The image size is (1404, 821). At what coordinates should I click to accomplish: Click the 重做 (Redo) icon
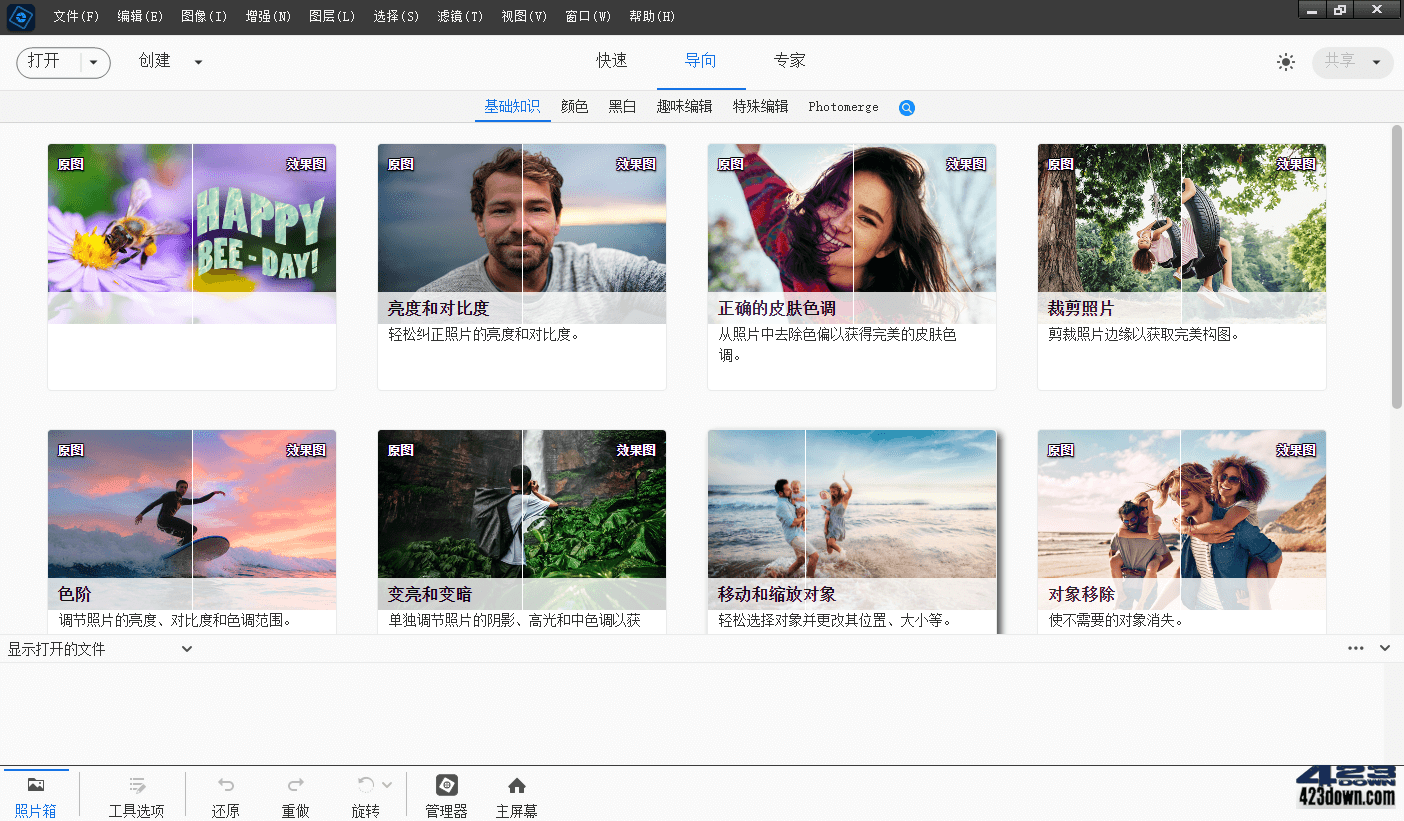tap(295, 785)
